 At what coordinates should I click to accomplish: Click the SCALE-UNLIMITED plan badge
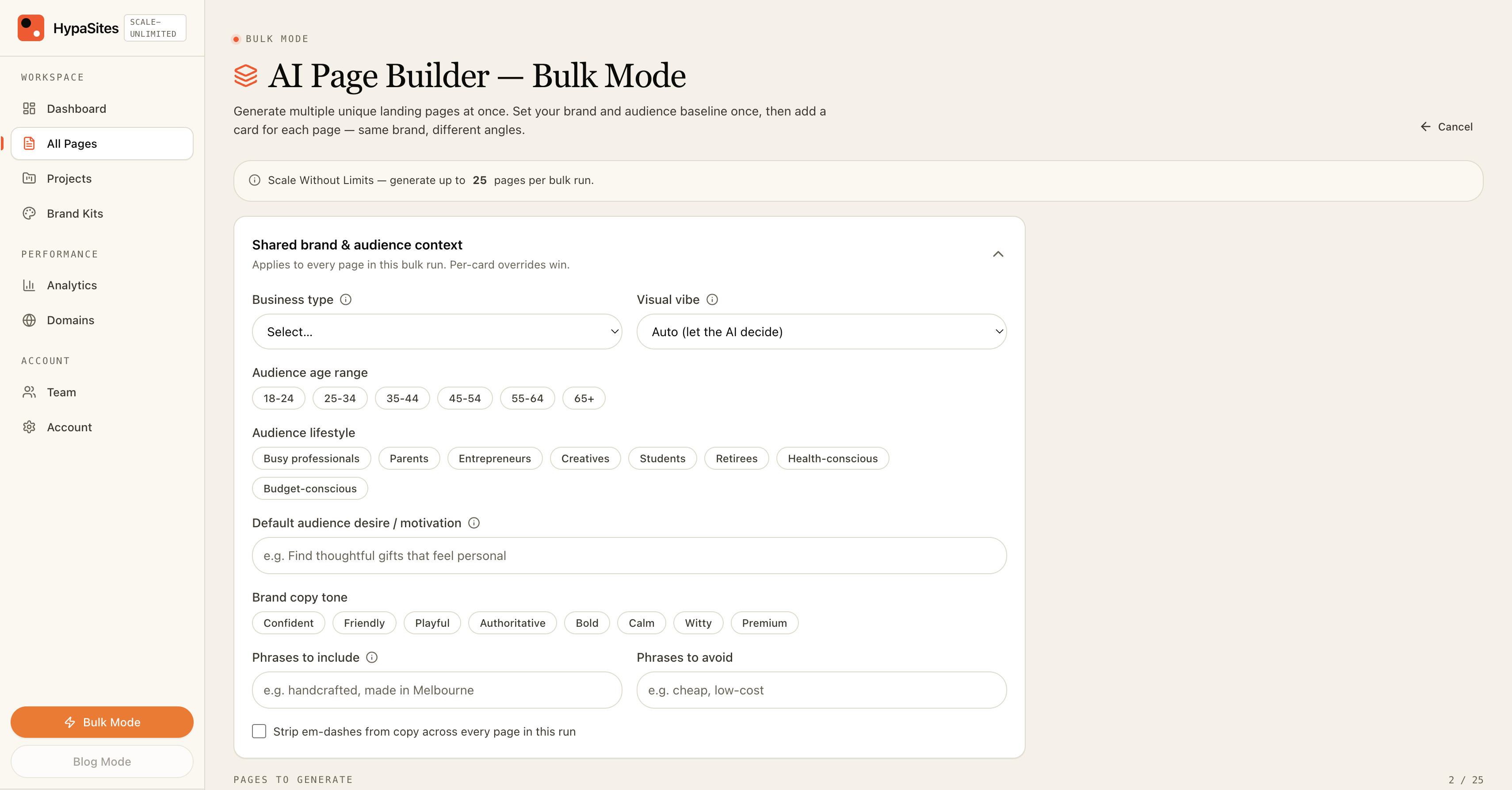coord(155,27)
